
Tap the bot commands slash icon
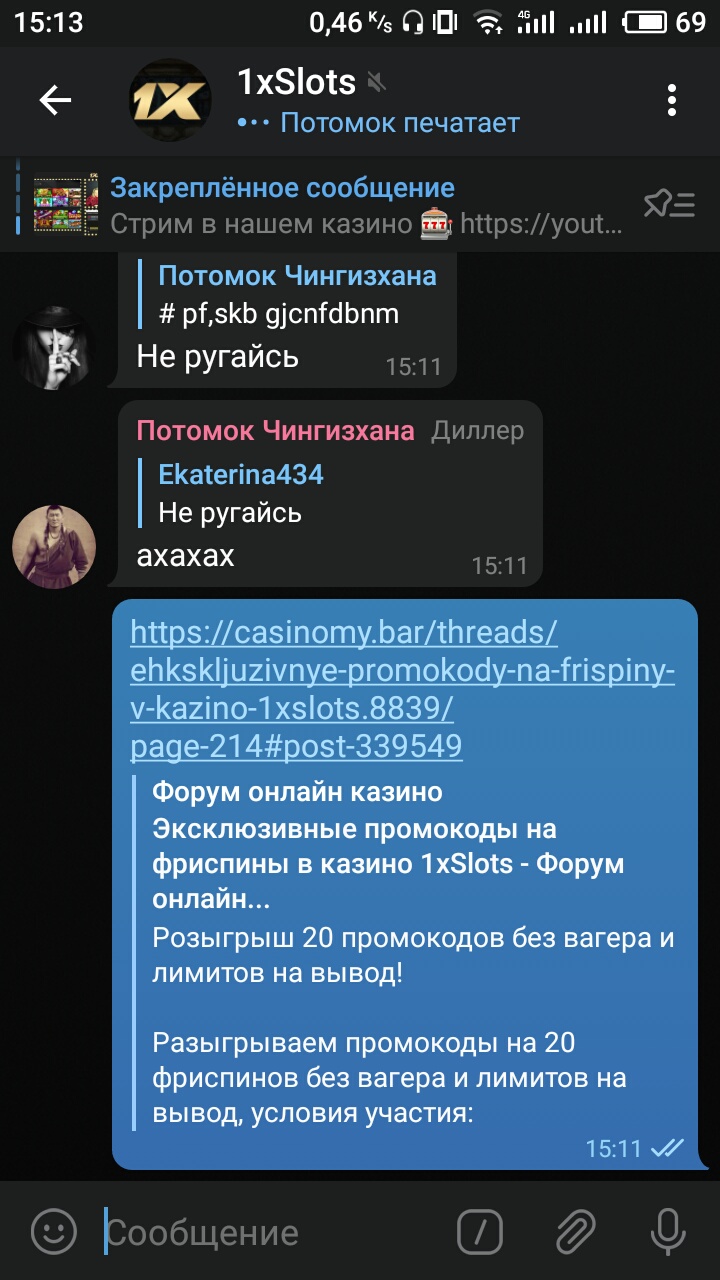(x=479, y=1231)
